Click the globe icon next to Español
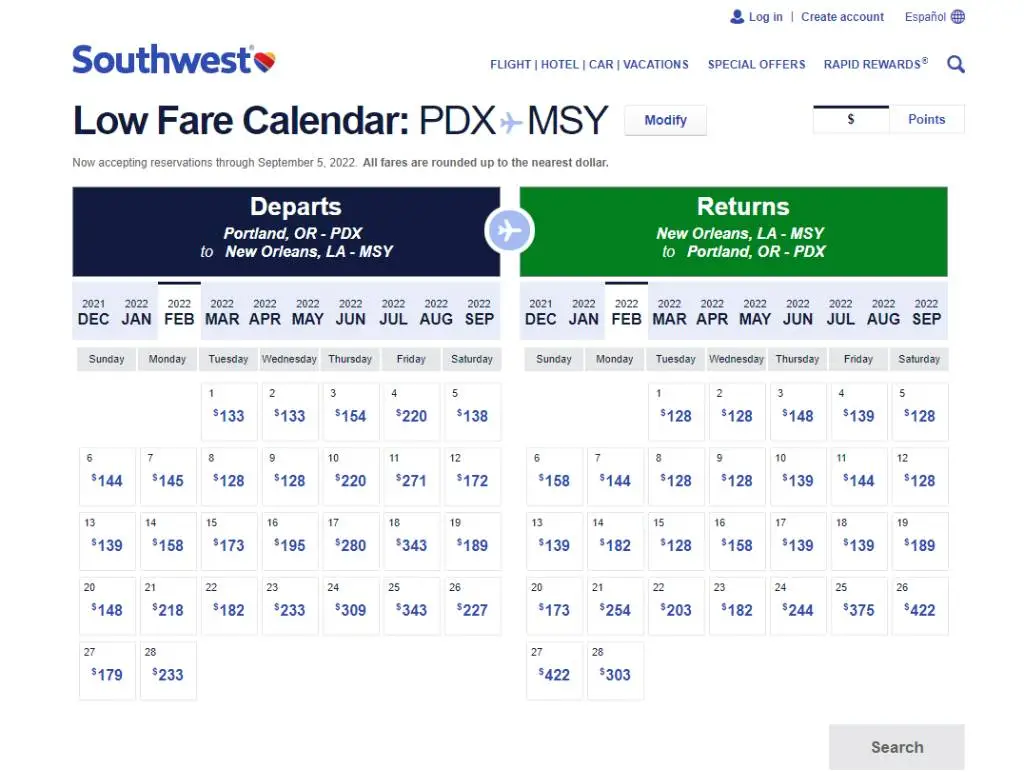The image size is (1024, 782). pyautogui.click(x=958, y=16)
